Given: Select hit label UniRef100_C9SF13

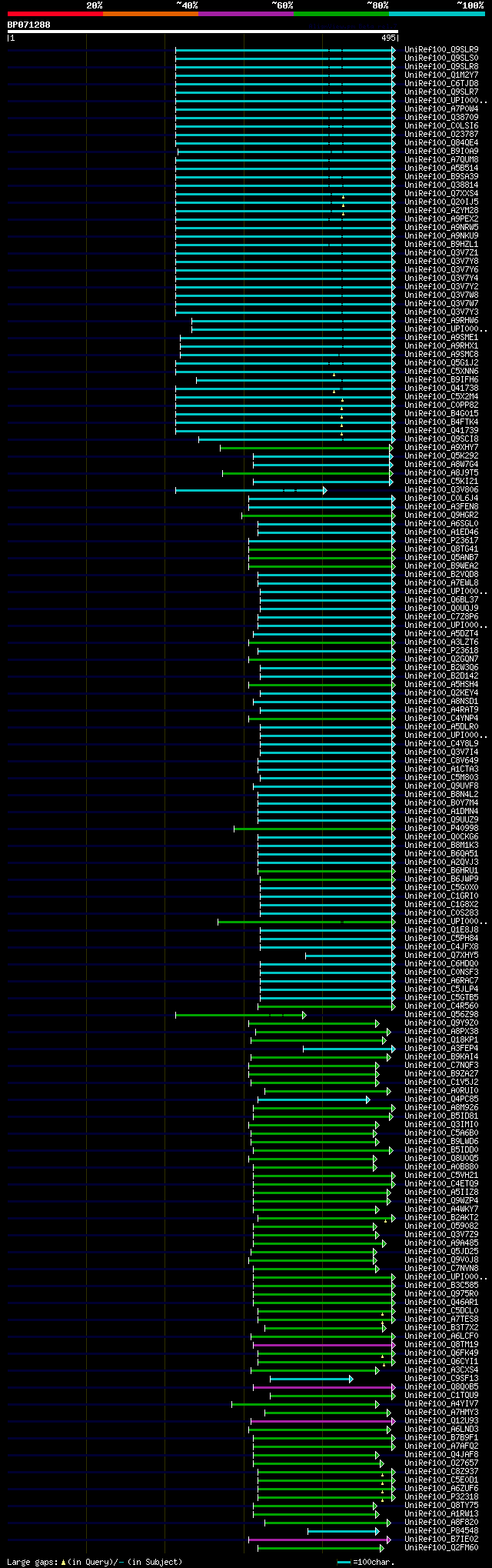Looking at the screenshot, I should pos(441,1379).
